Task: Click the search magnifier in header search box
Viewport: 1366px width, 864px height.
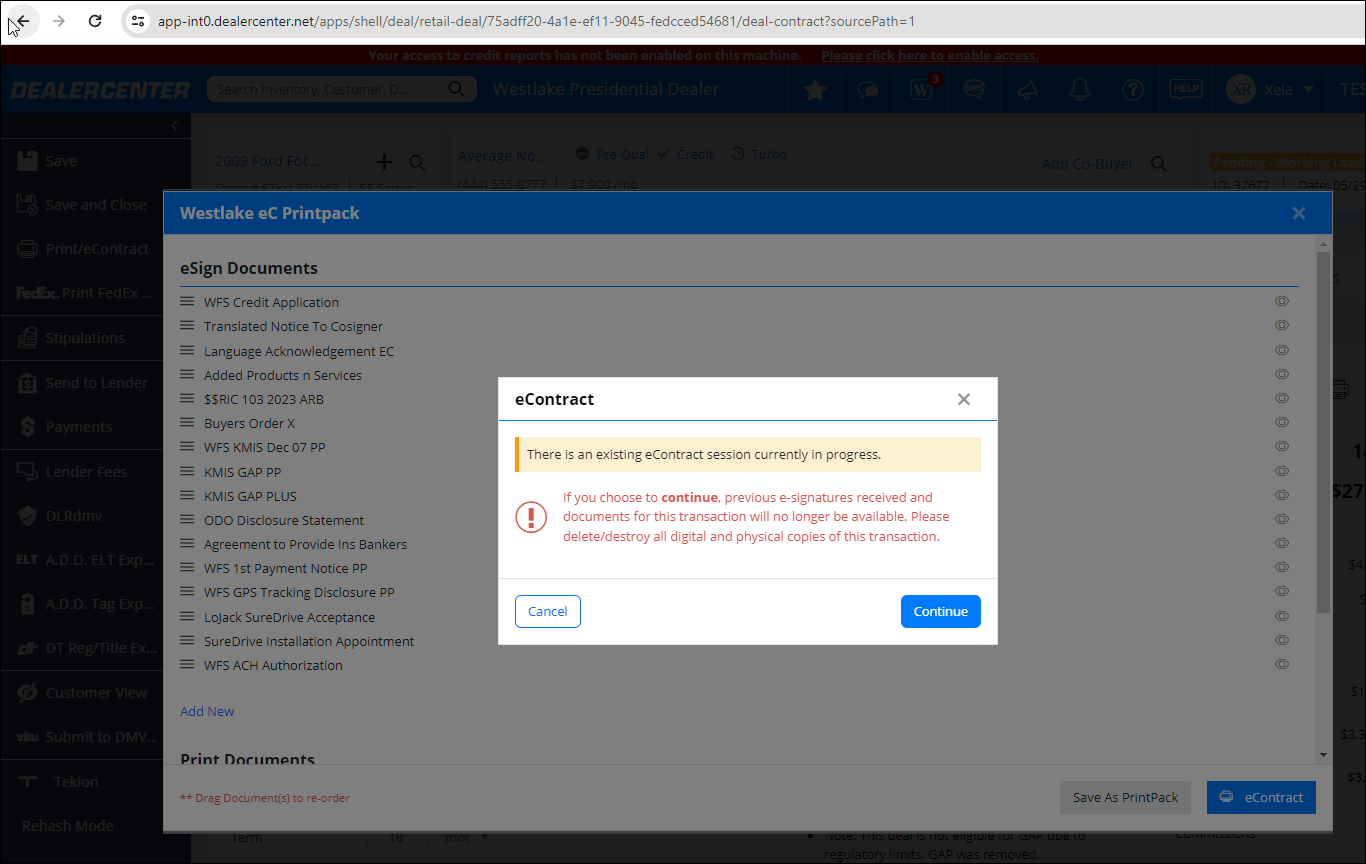Action: 456,90
